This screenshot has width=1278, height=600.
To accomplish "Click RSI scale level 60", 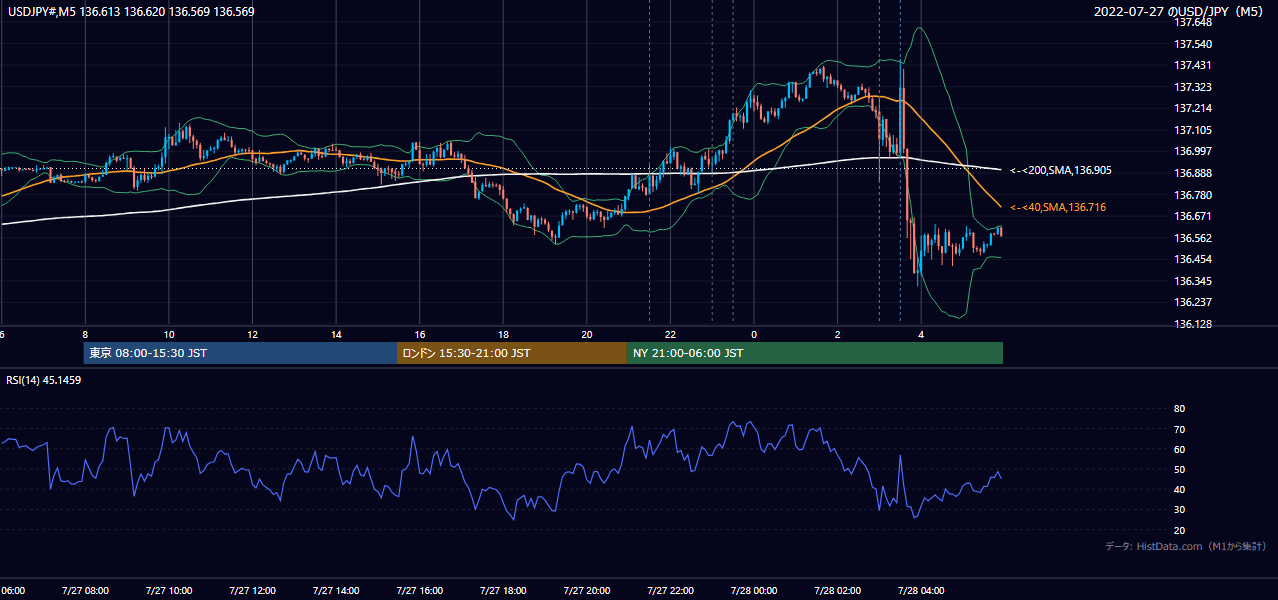I will (x=1179, y=449).
